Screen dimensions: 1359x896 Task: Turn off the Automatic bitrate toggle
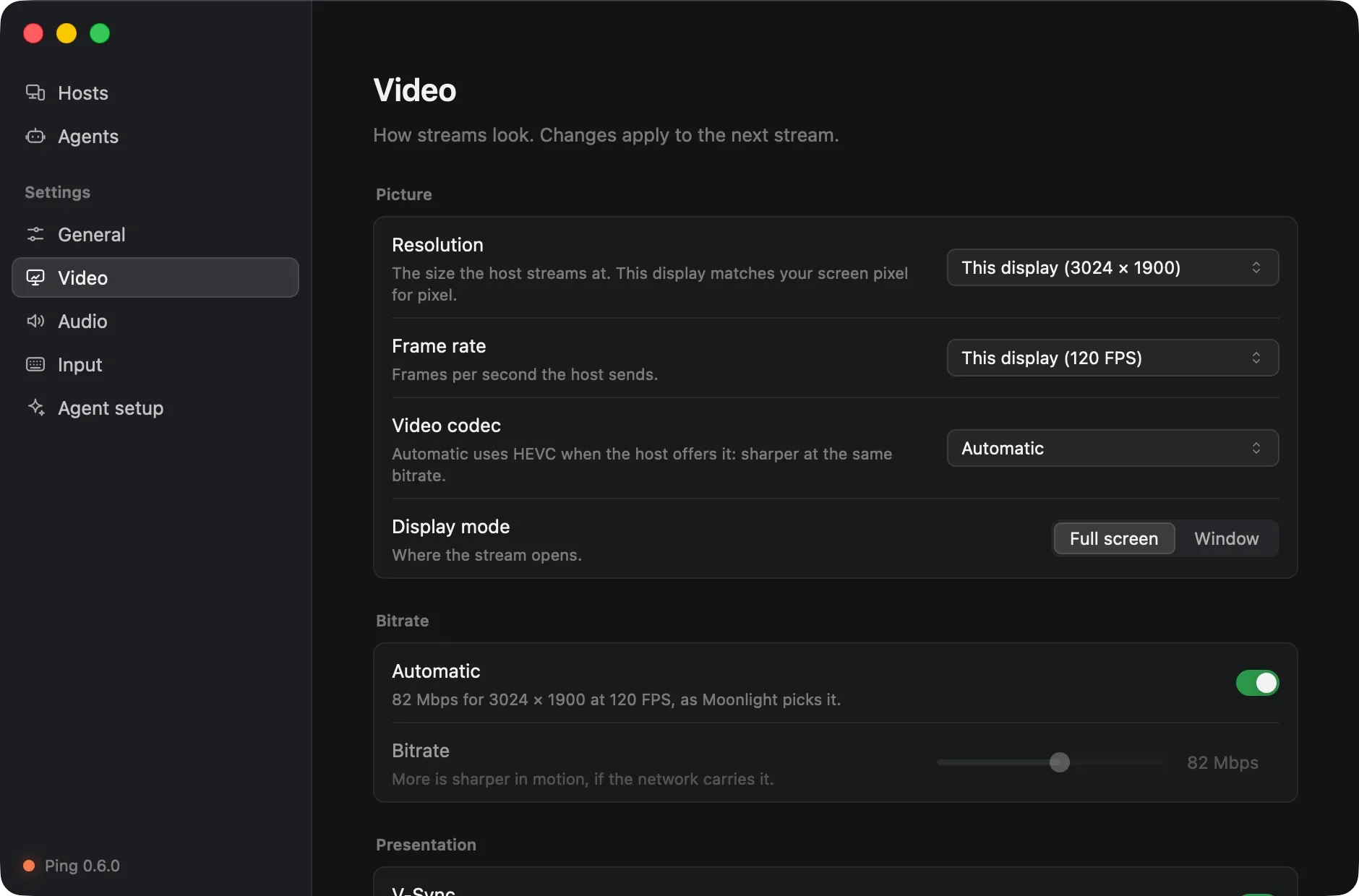click(x=1257, y=683)
